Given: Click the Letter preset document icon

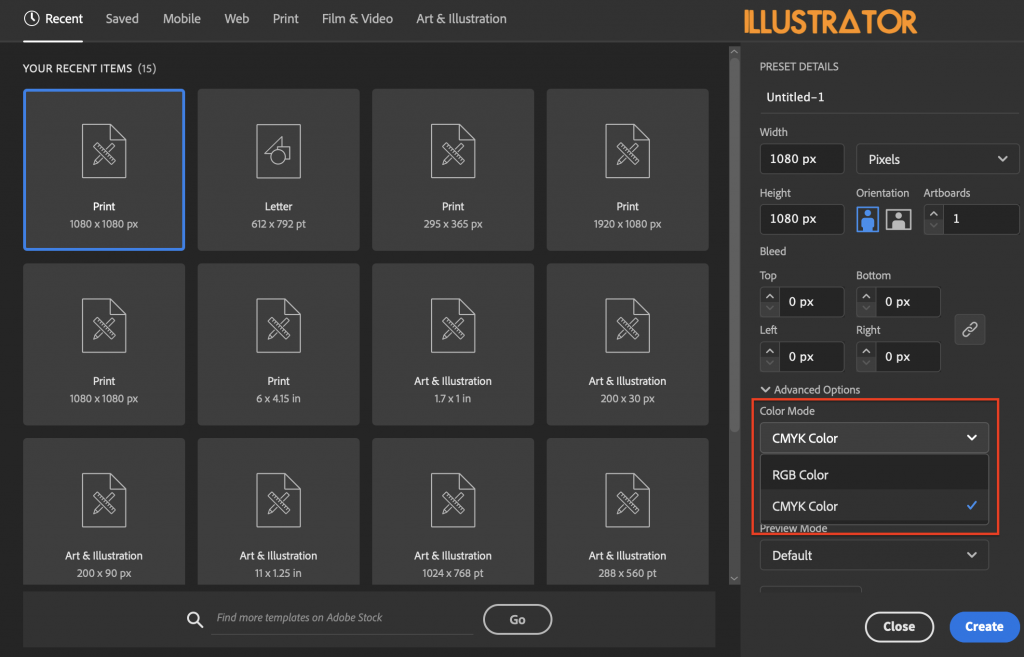Looking at the screenshot, I should (x=278, y=151).
